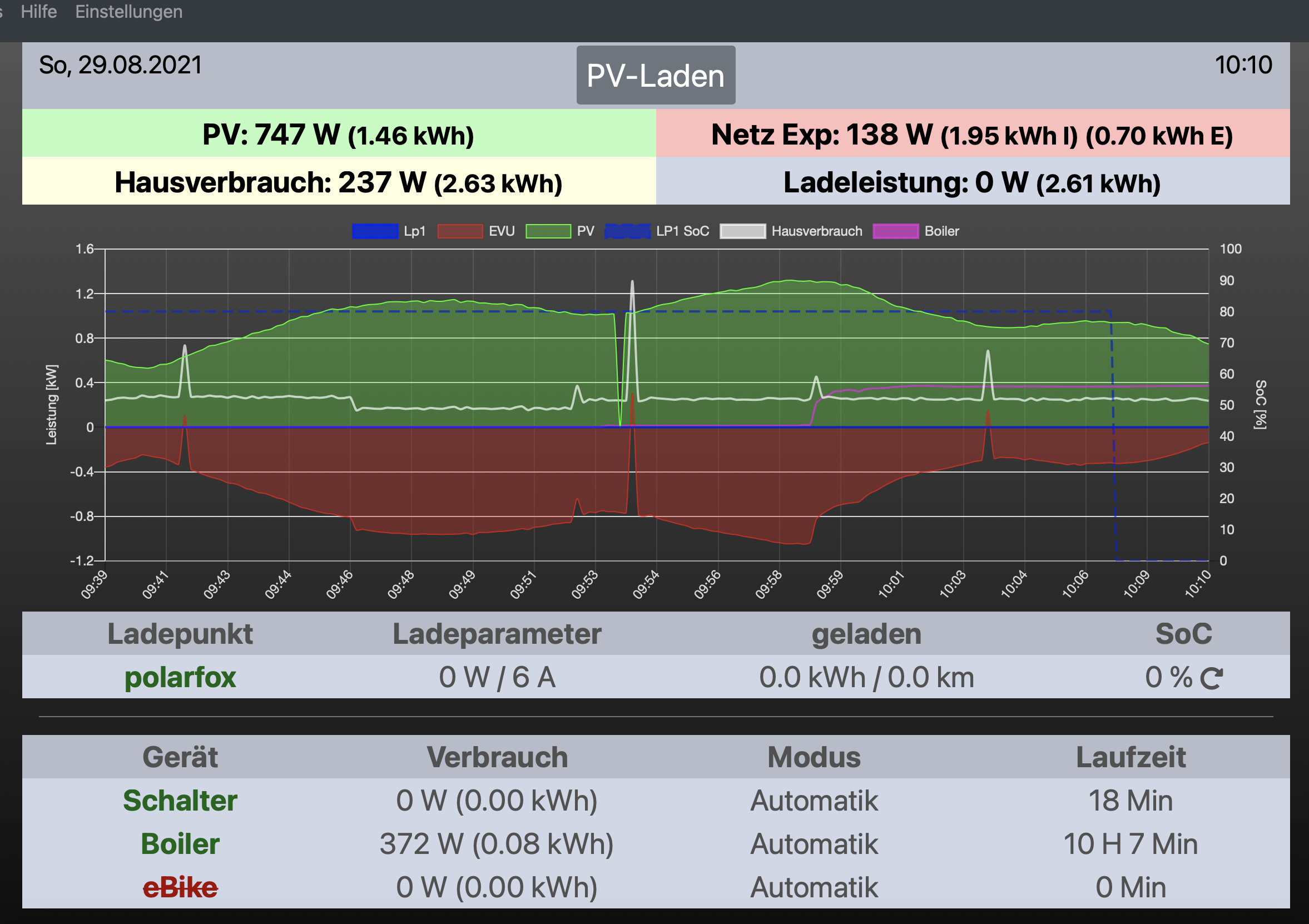
Task: Open the PV-Laden charge mode button
Action: click(655, 75)
